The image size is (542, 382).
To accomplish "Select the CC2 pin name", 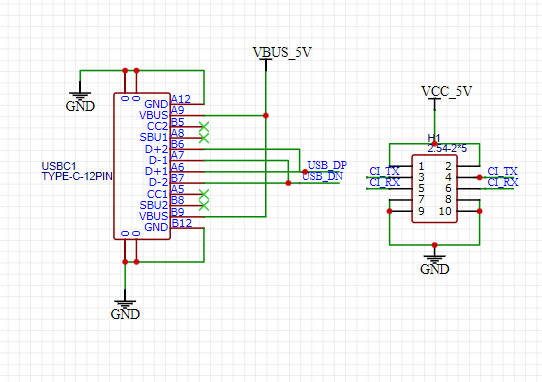I will tap(157, 127).
